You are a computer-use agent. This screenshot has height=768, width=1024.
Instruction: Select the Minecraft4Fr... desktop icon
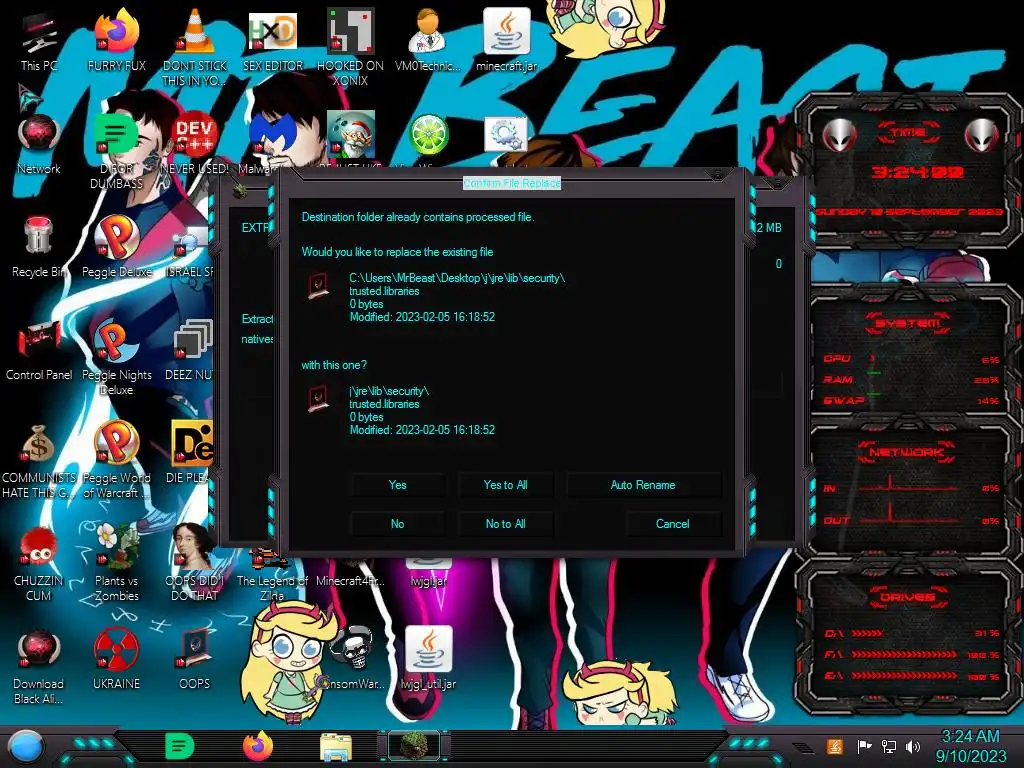(350, 575)
